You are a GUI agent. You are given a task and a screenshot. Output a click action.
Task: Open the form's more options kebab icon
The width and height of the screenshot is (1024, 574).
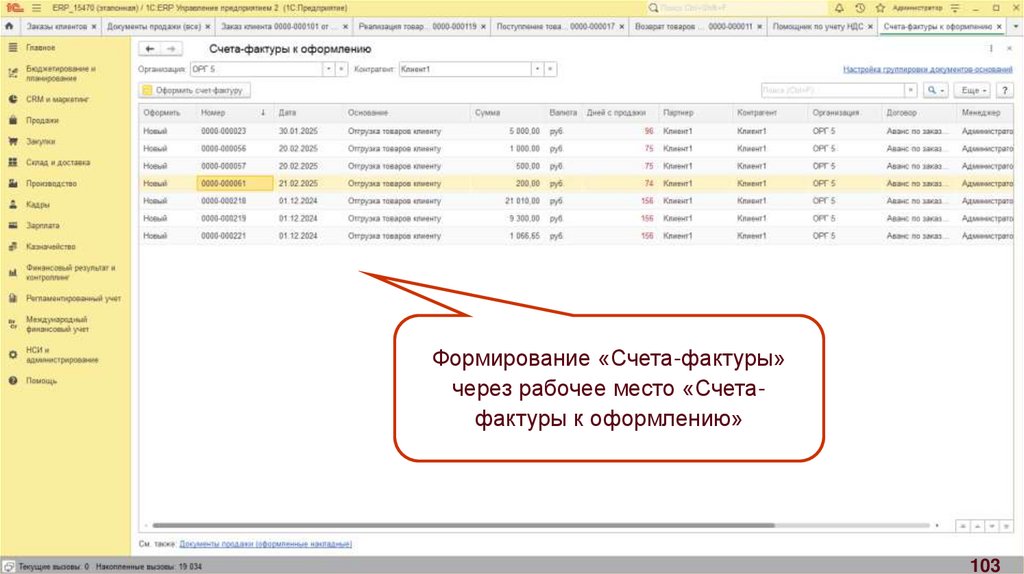point(991,49)
